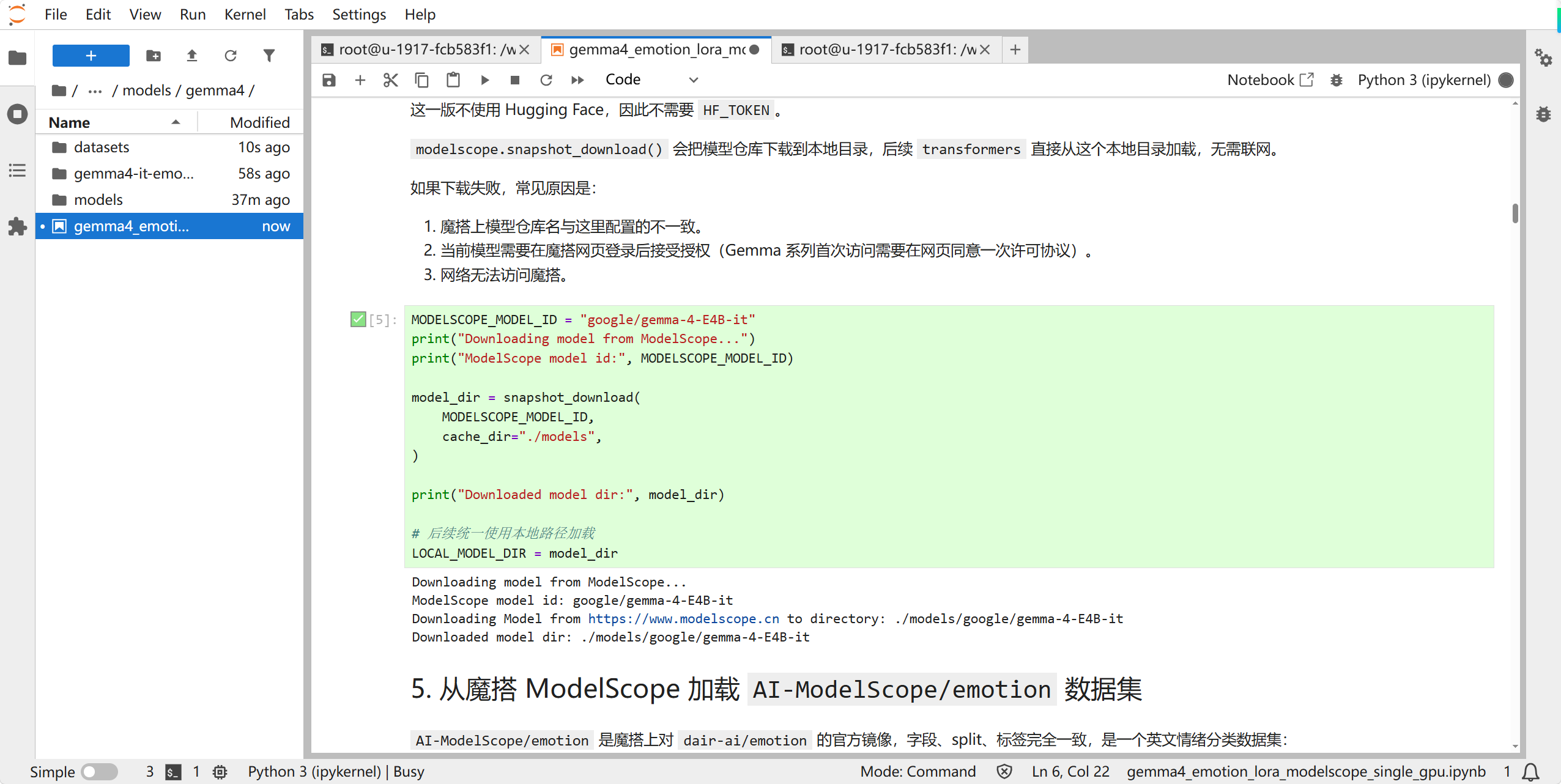Refresh the file browser list

(231, 56)
